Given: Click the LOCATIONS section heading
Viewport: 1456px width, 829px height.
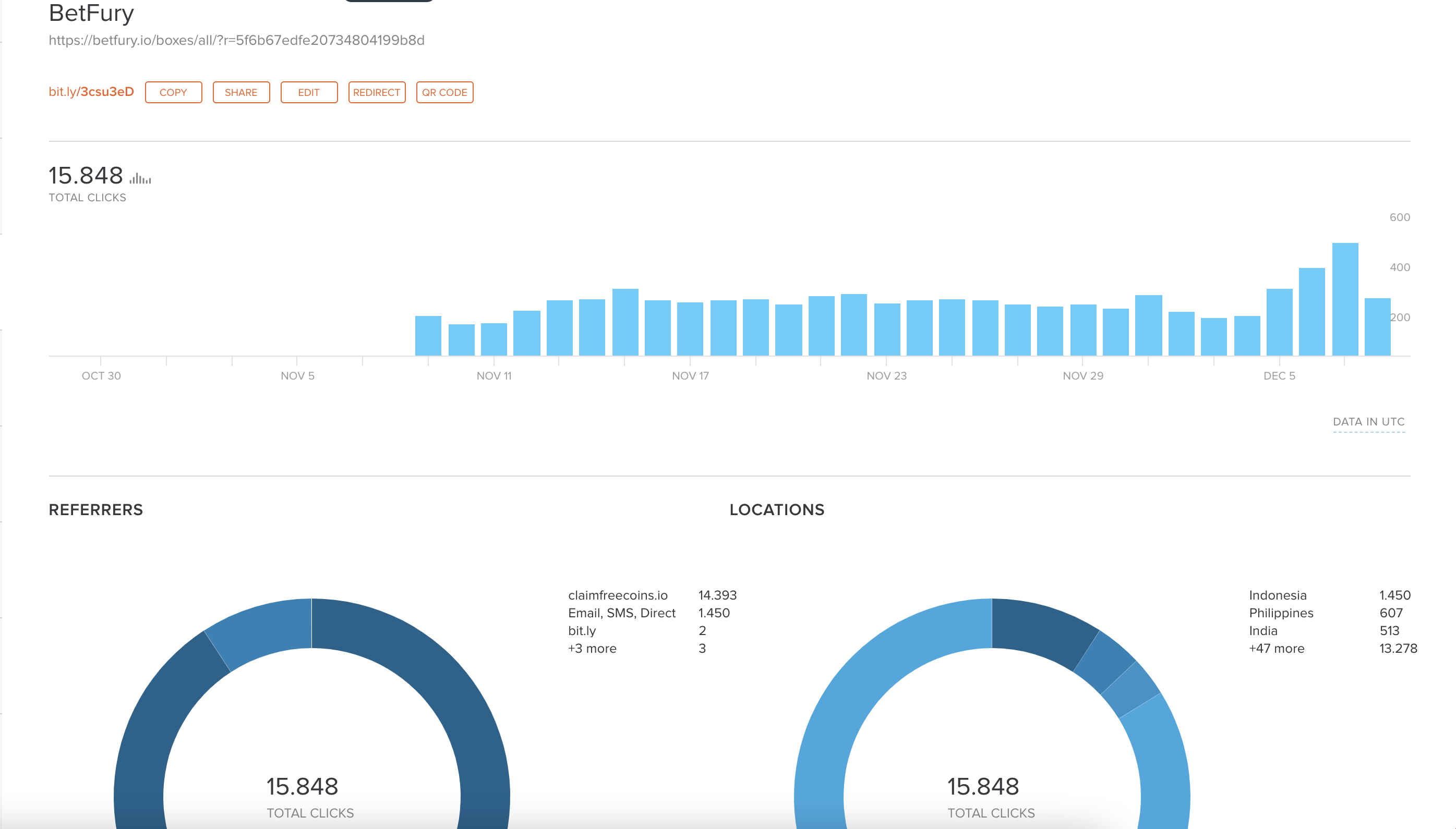Looking at the screenshot, I should pos(776,509).
